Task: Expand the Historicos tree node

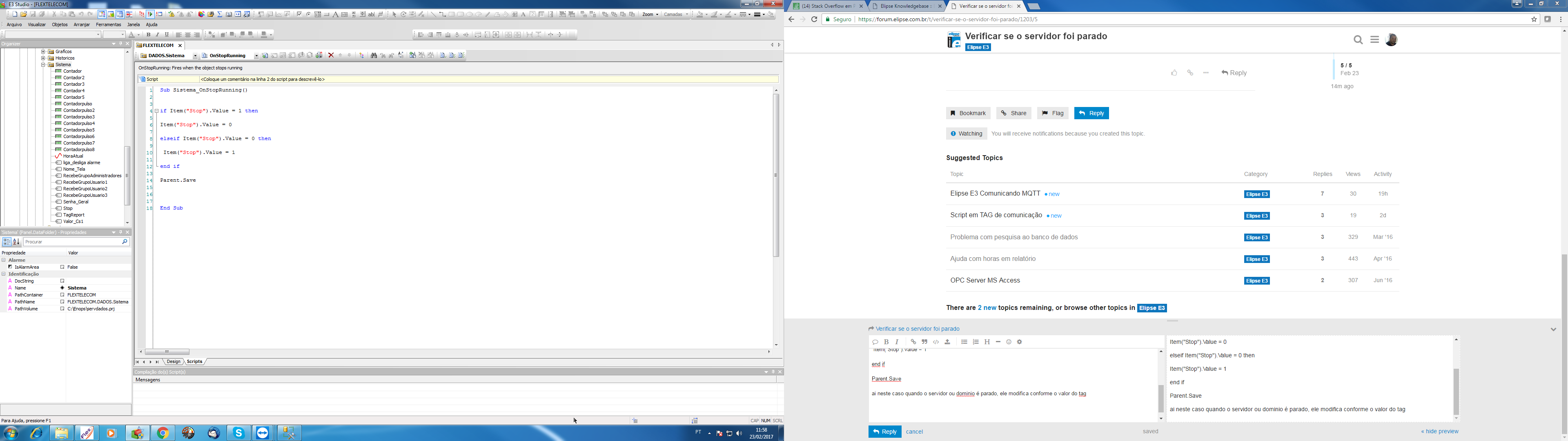Action: pos(43,58)
